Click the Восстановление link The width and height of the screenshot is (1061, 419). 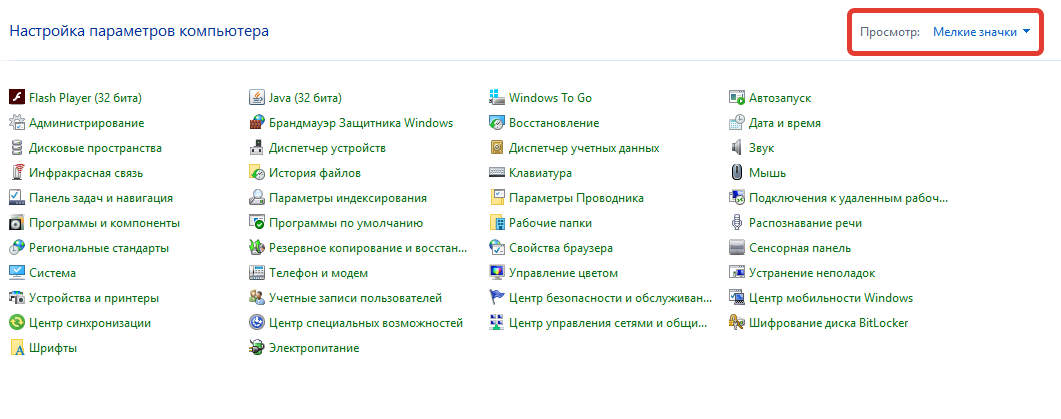tap(554, 123)
